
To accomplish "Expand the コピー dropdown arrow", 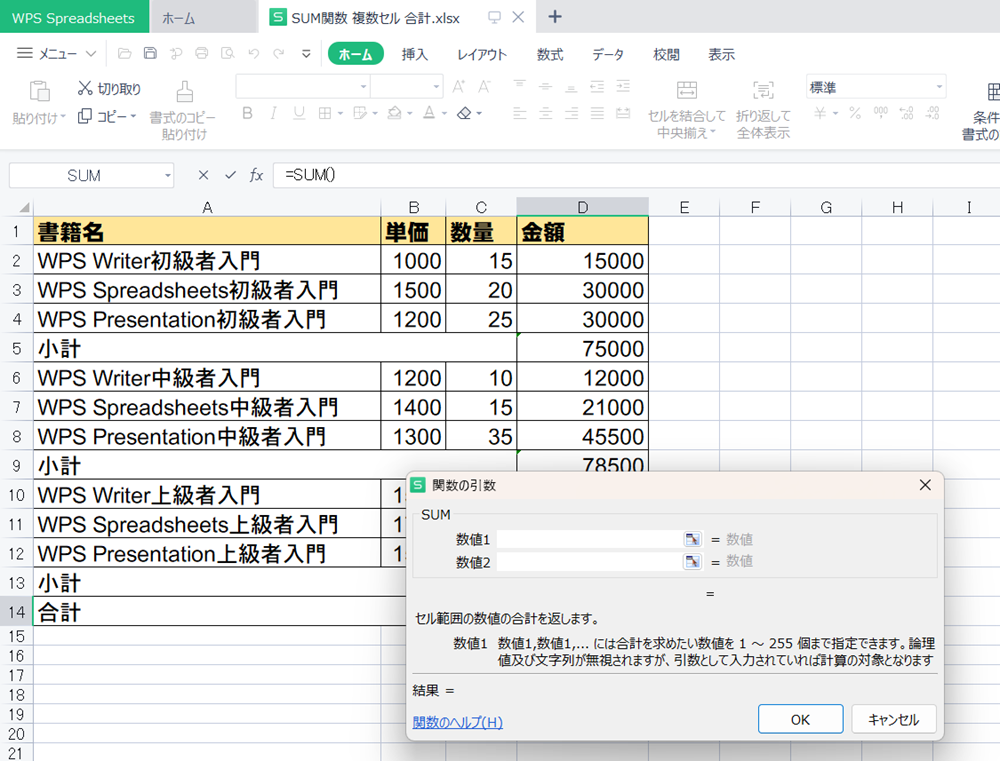I will click(x=133, y=116).
